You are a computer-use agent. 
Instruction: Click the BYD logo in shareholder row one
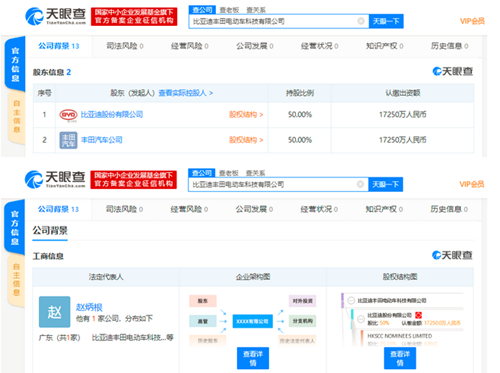click(x=68, y=115)
